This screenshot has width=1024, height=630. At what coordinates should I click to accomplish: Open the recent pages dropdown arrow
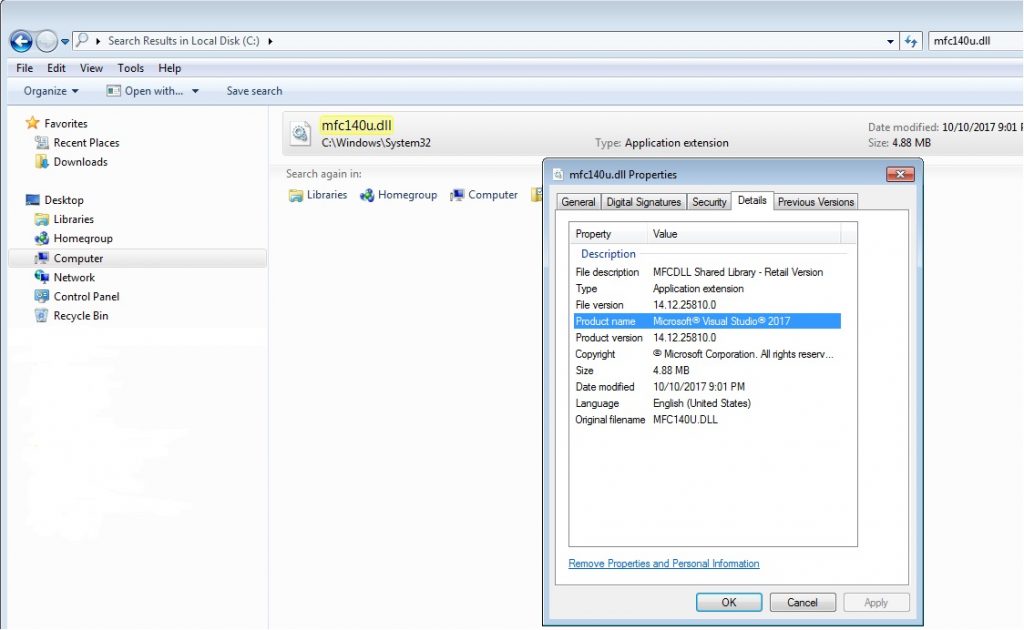click(x=65, y=41)
